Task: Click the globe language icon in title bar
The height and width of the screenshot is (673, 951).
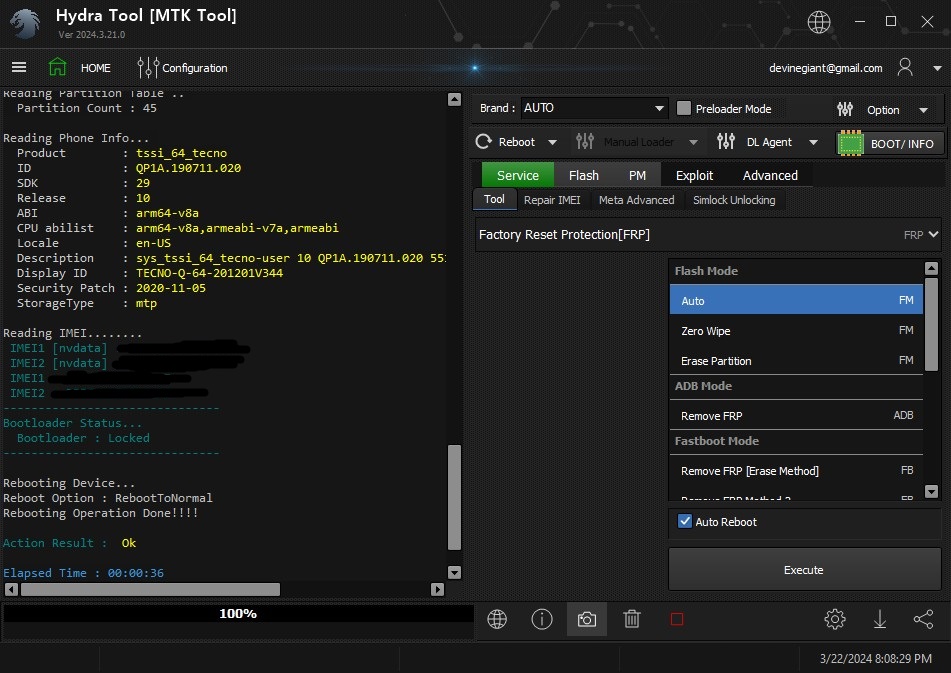Action: coord(819,22)
